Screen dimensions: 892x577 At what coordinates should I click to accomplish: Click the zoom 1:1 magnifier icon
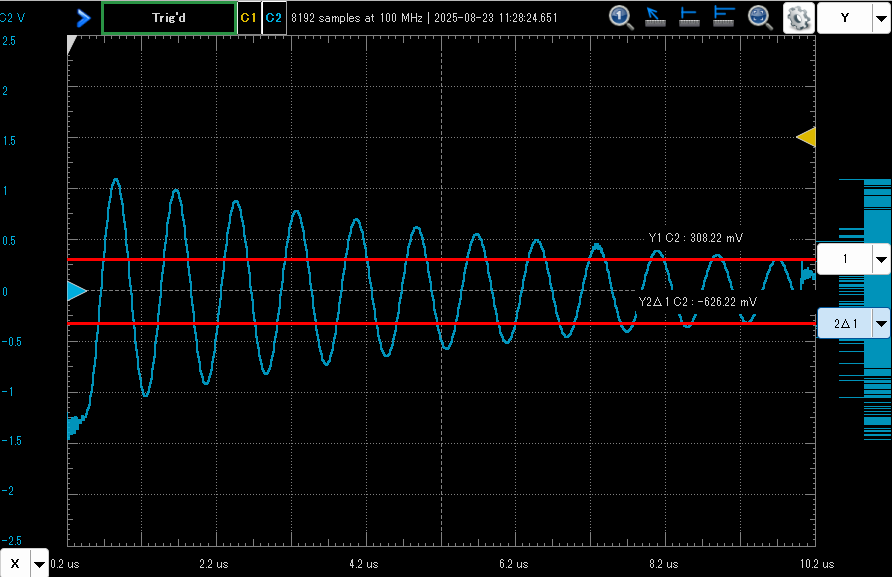click(x=621, y=18)
